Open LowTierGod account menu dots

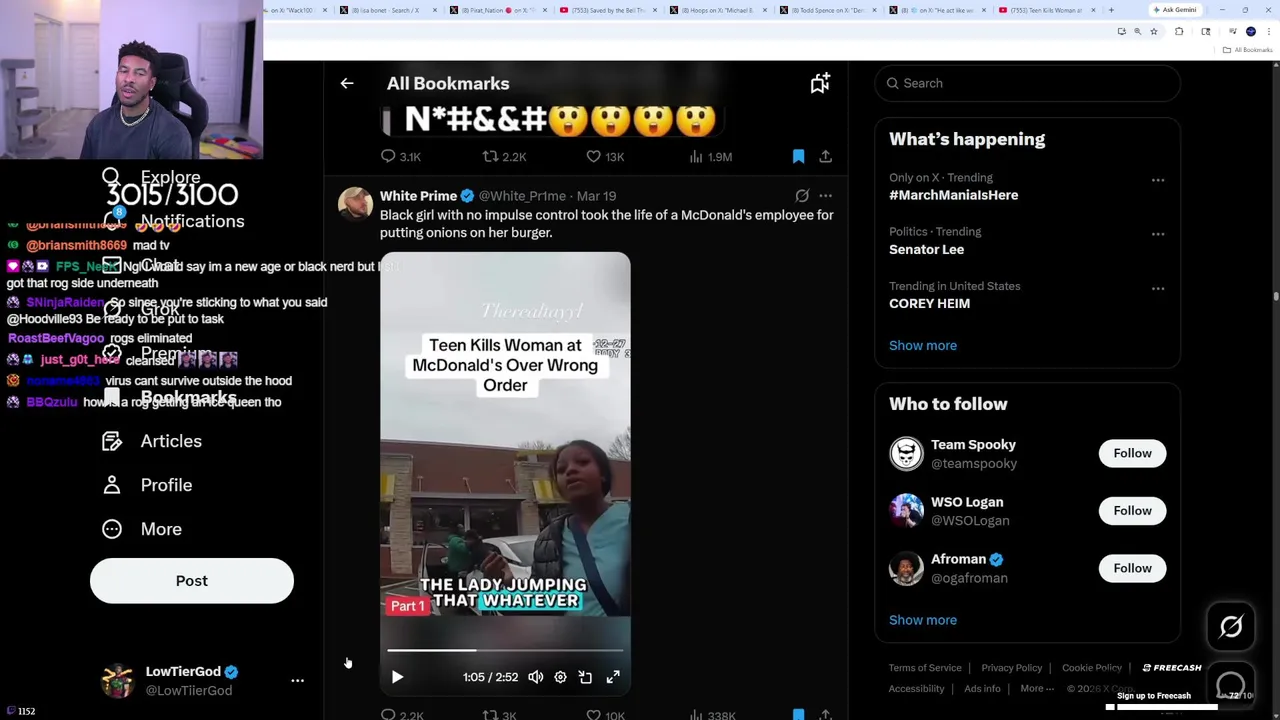tap(297, 680)
